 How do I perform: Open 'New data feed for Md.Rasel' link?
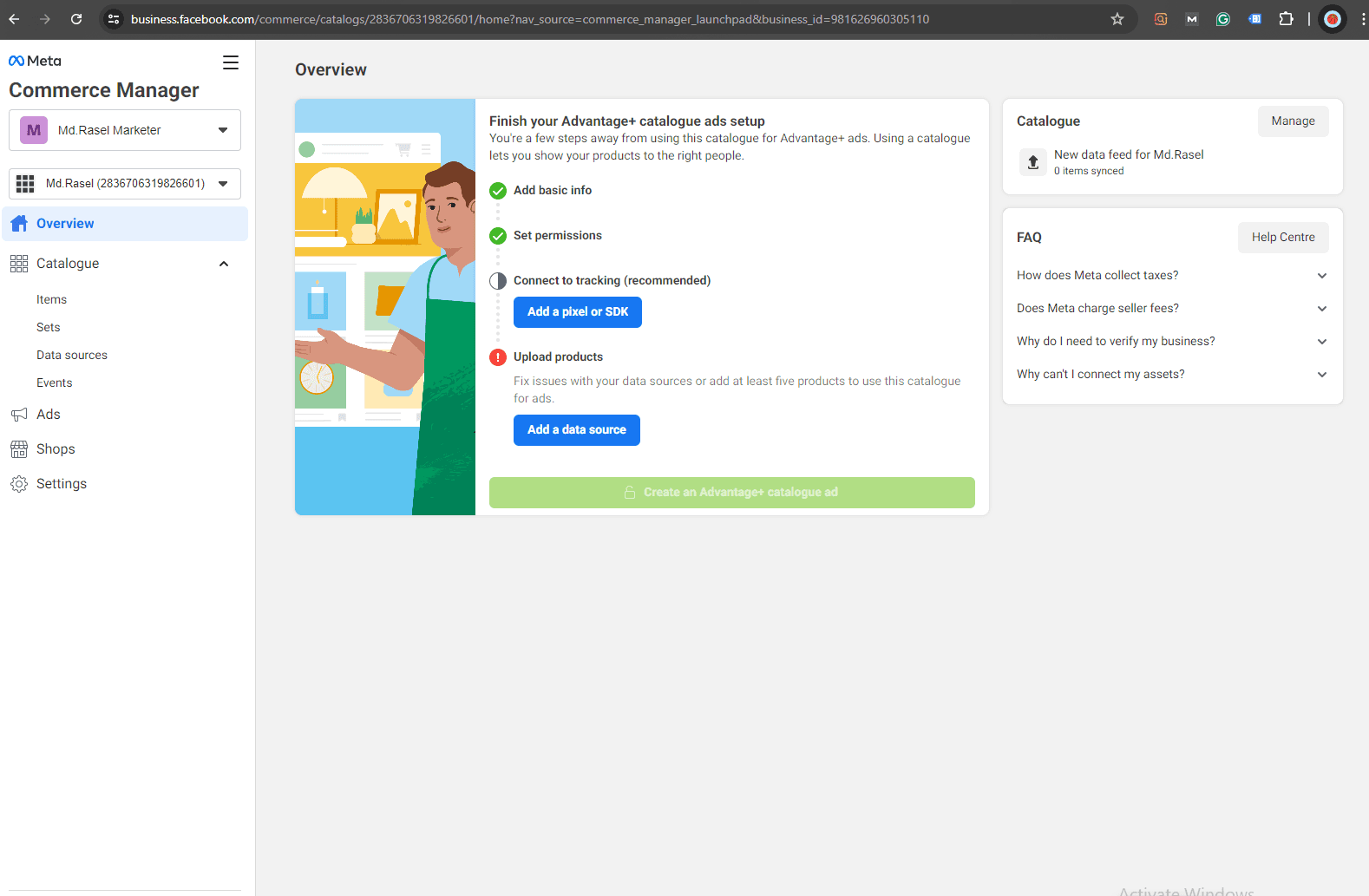[x=1129, y=155]
